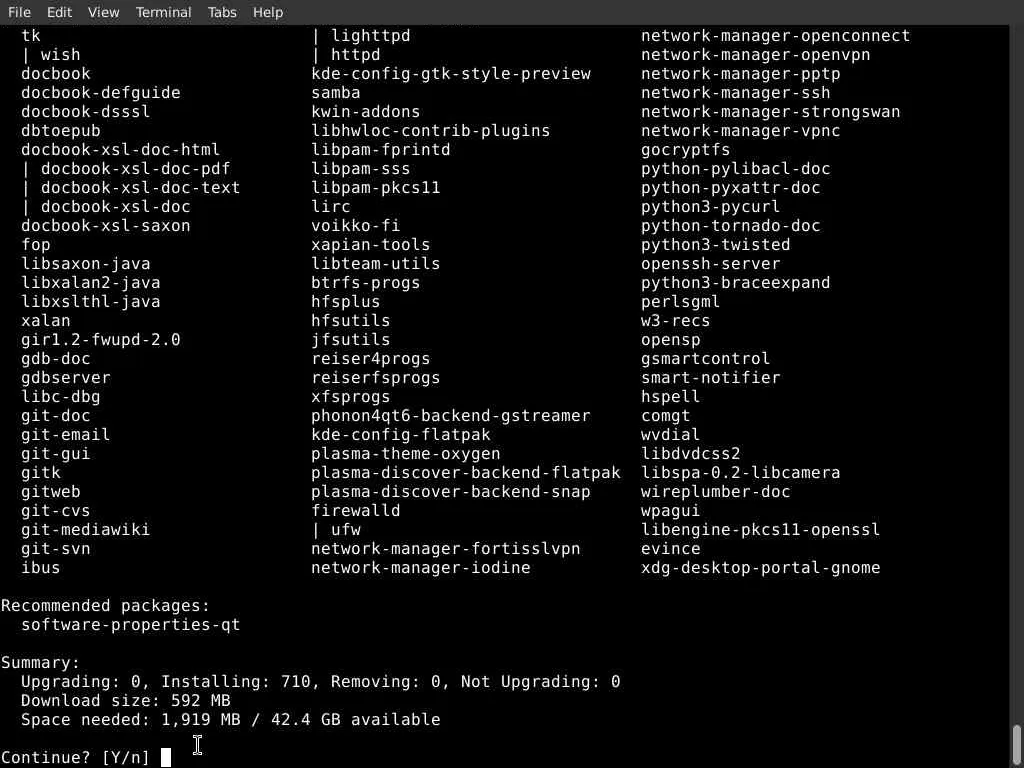Click the package name 'docbook-defguide'
Screen dimensions: 1024x768
click(x=101, y=93)
